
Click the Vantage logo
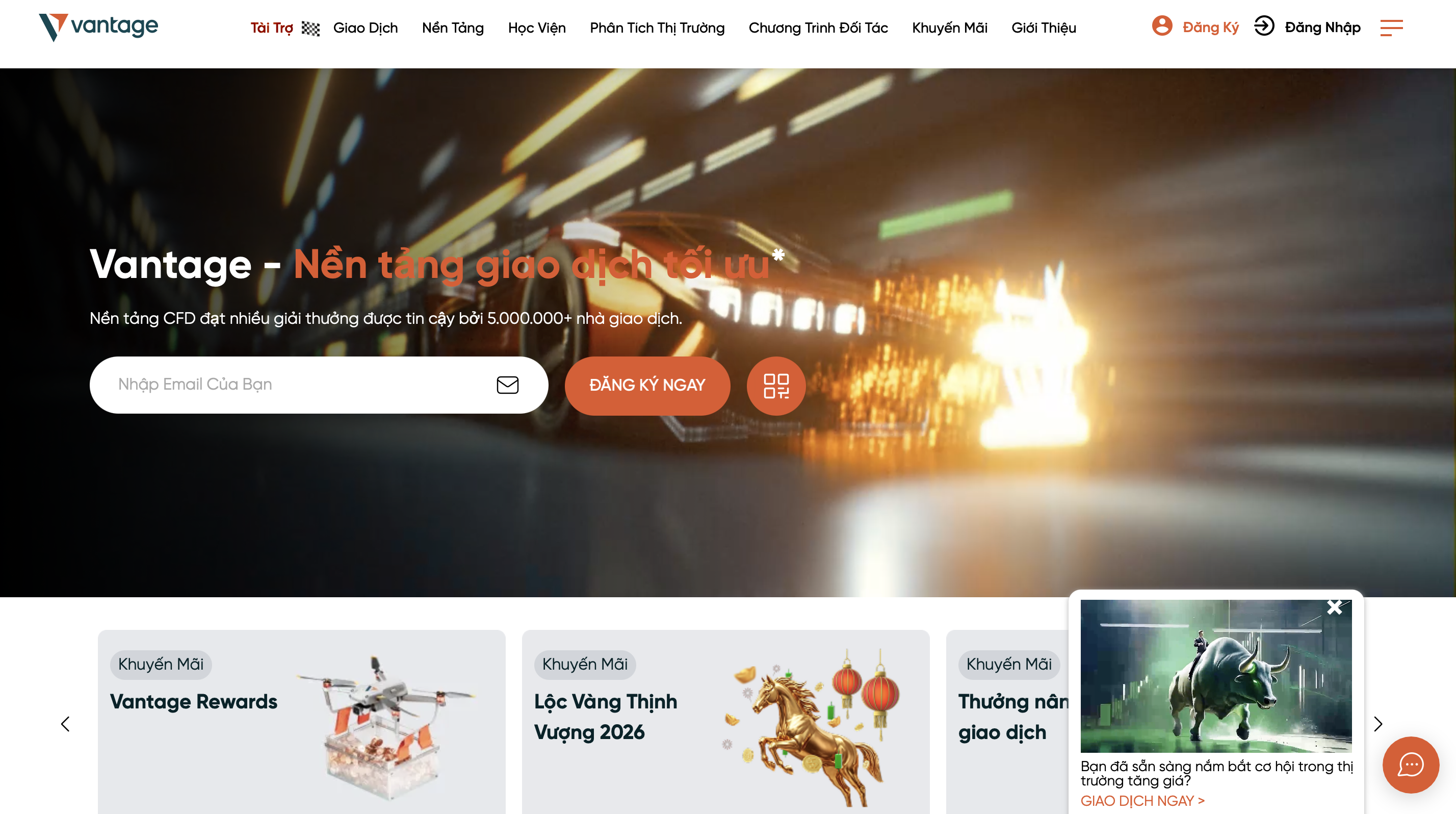(x=98, y=27)
